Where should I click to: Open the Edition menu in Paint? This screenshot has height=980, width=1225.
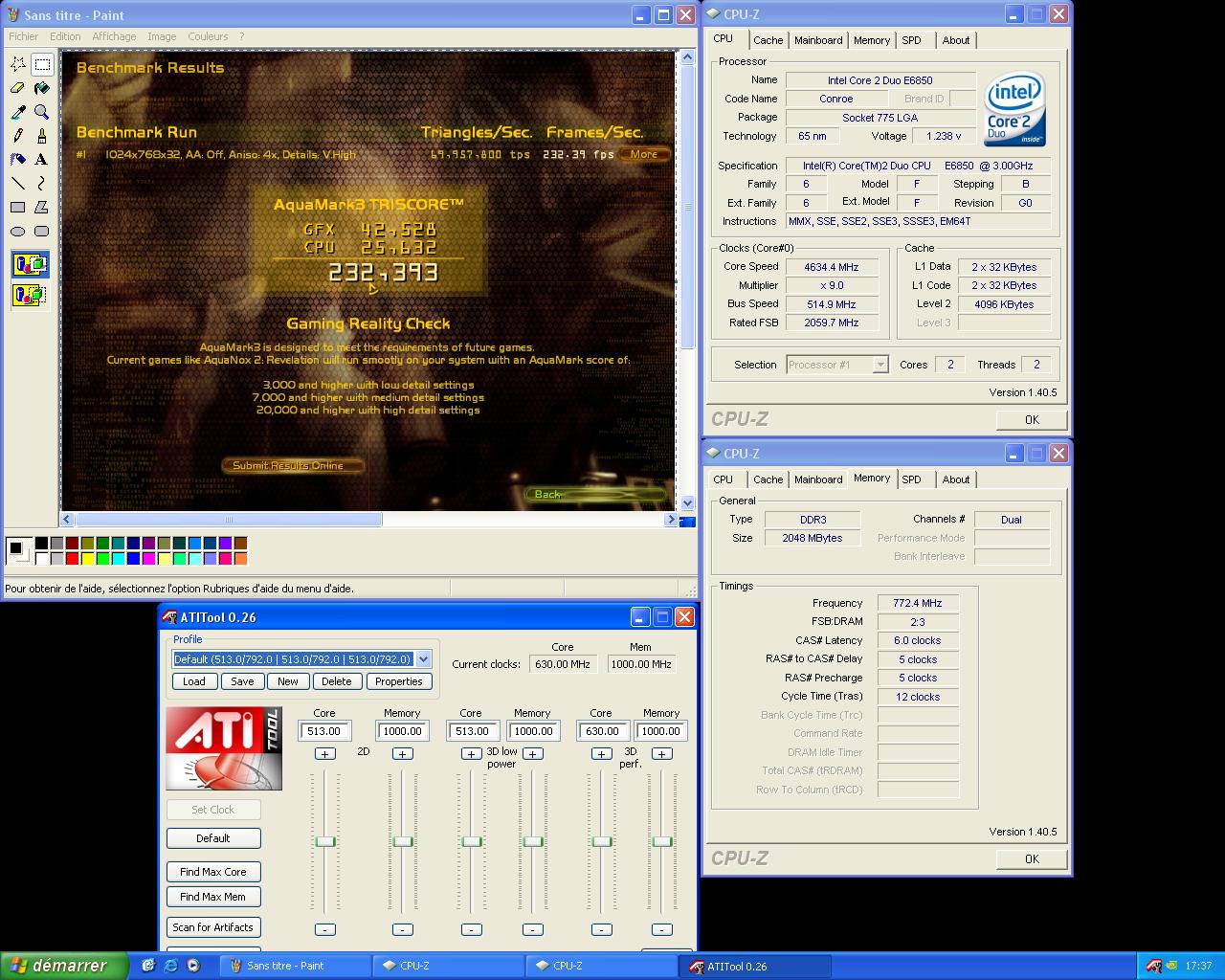(x=65, y=36)
